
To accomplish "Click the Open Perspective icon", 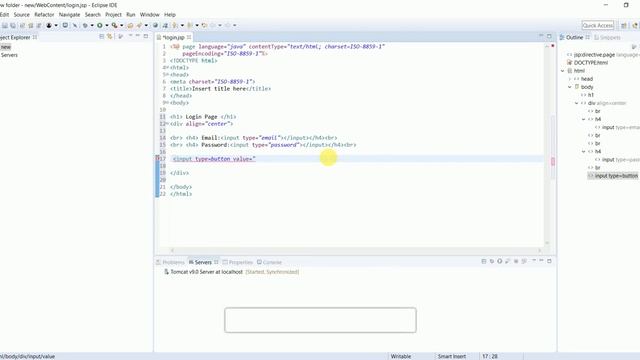I will click(624, 25).
